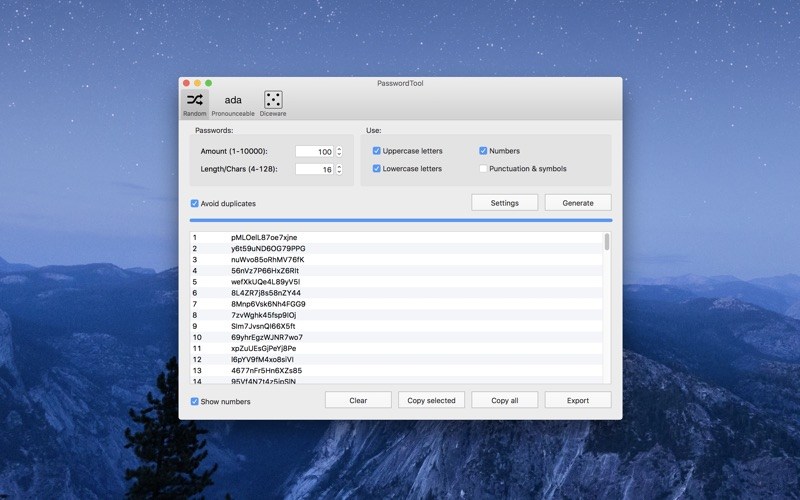The image size is (800, 500).
Task: Disable the Lowercase letters option
Action: (x=377, y=169)
